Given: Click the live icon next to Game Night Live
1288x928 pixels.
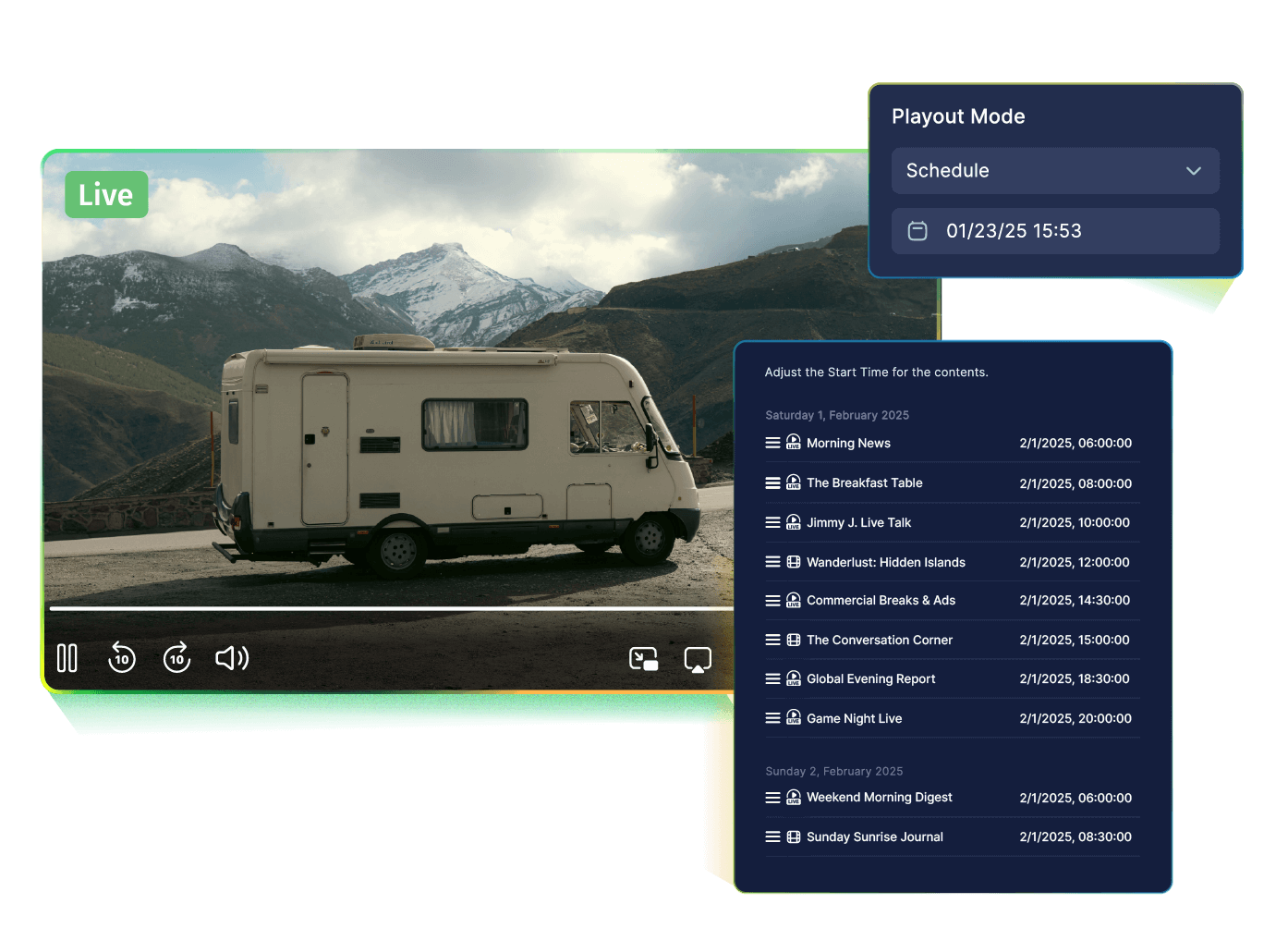Looking at the screenshot, I should [794, 717].
